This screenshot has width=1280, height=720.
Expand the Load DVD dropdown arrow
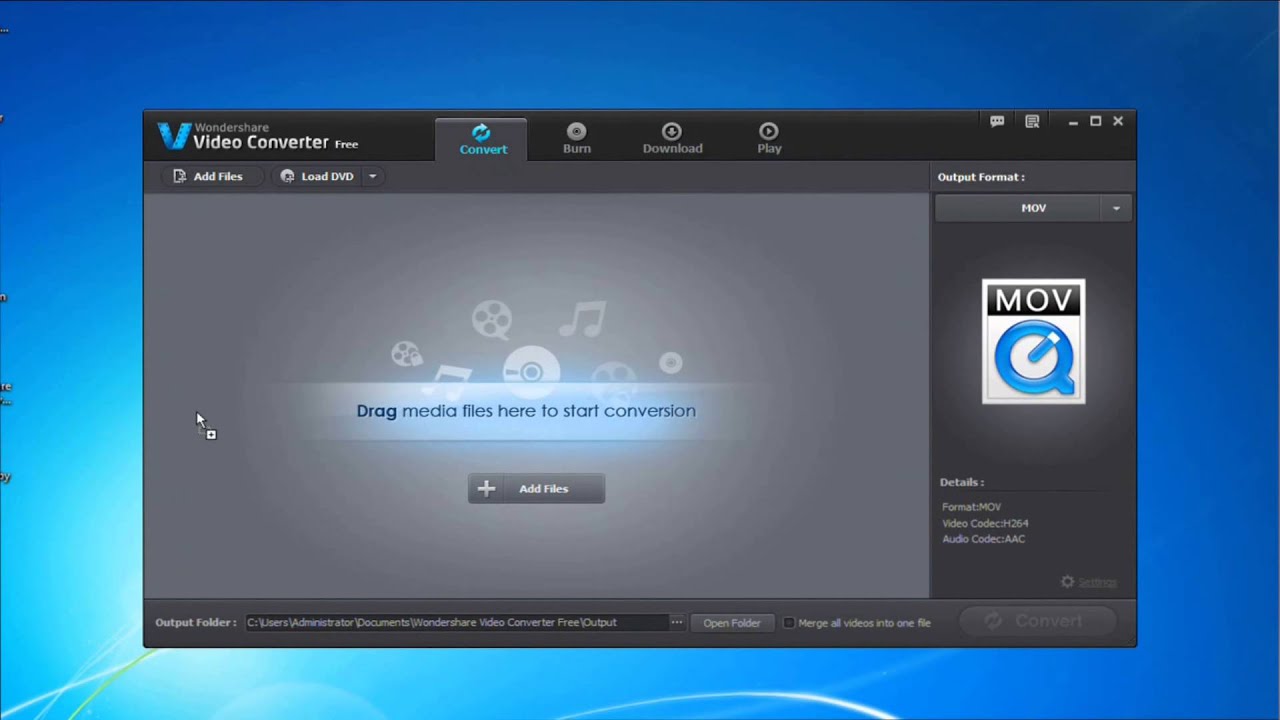pyautogui.click(x=372, y=176)
